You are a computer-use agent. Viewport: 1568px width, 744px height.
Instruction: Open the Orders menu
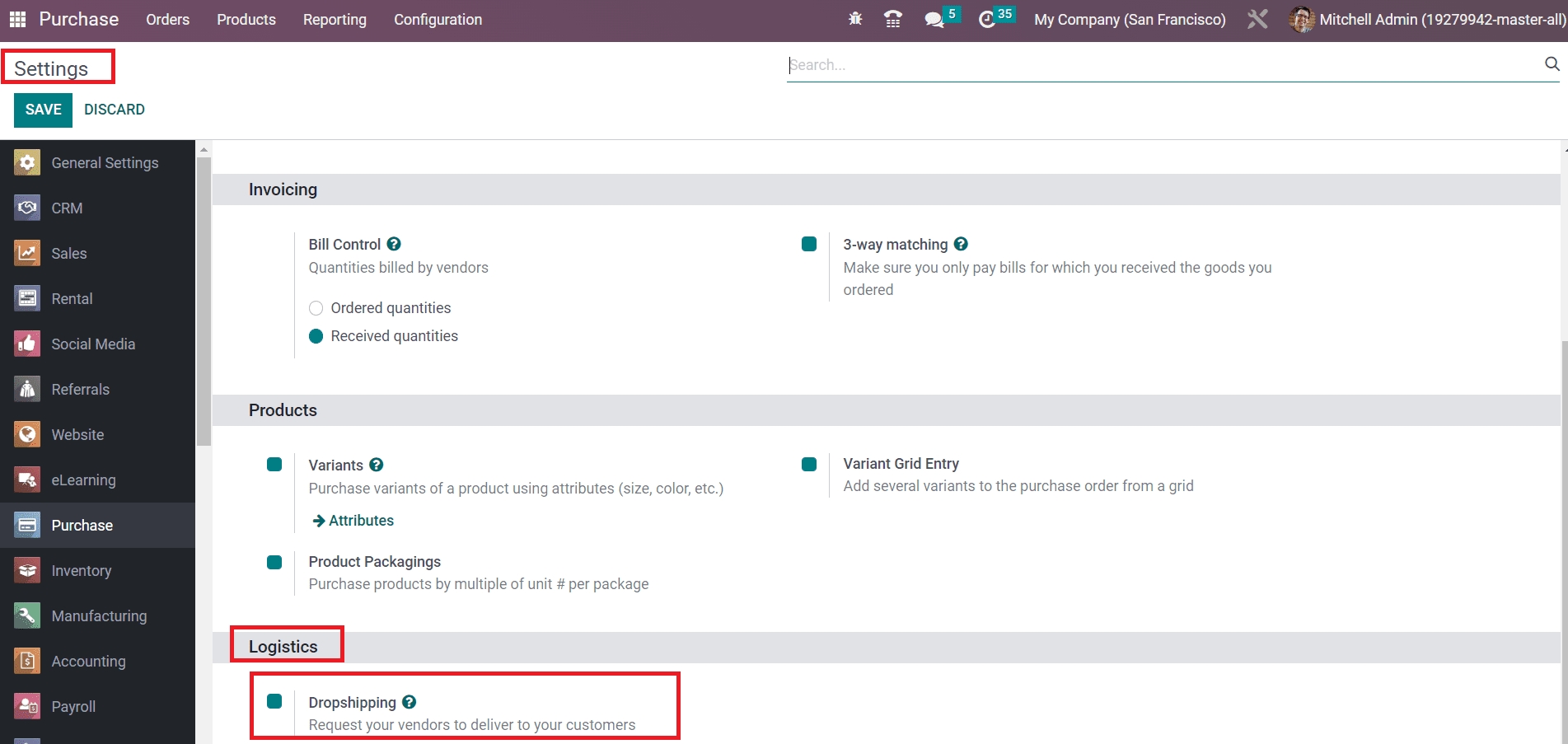click(167, 19)
